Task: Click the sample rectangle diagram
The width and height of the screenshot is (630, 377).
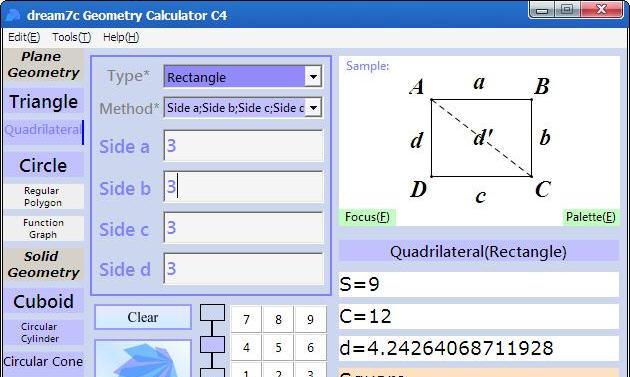Action: 481,138
